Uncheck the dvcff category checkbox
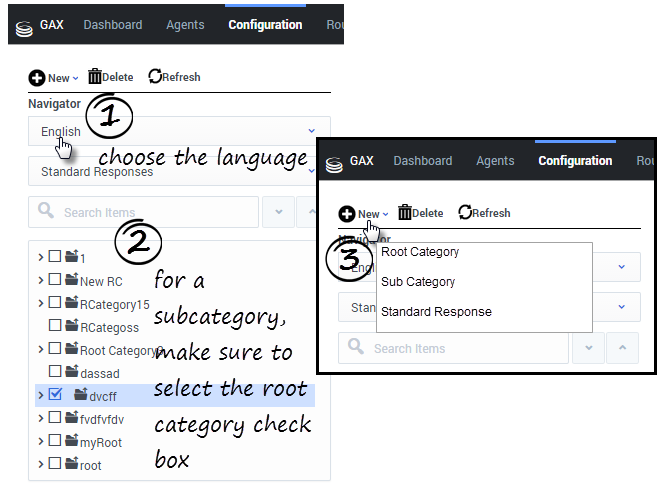This screenshot has height=483, width=659. pos(55,395)
